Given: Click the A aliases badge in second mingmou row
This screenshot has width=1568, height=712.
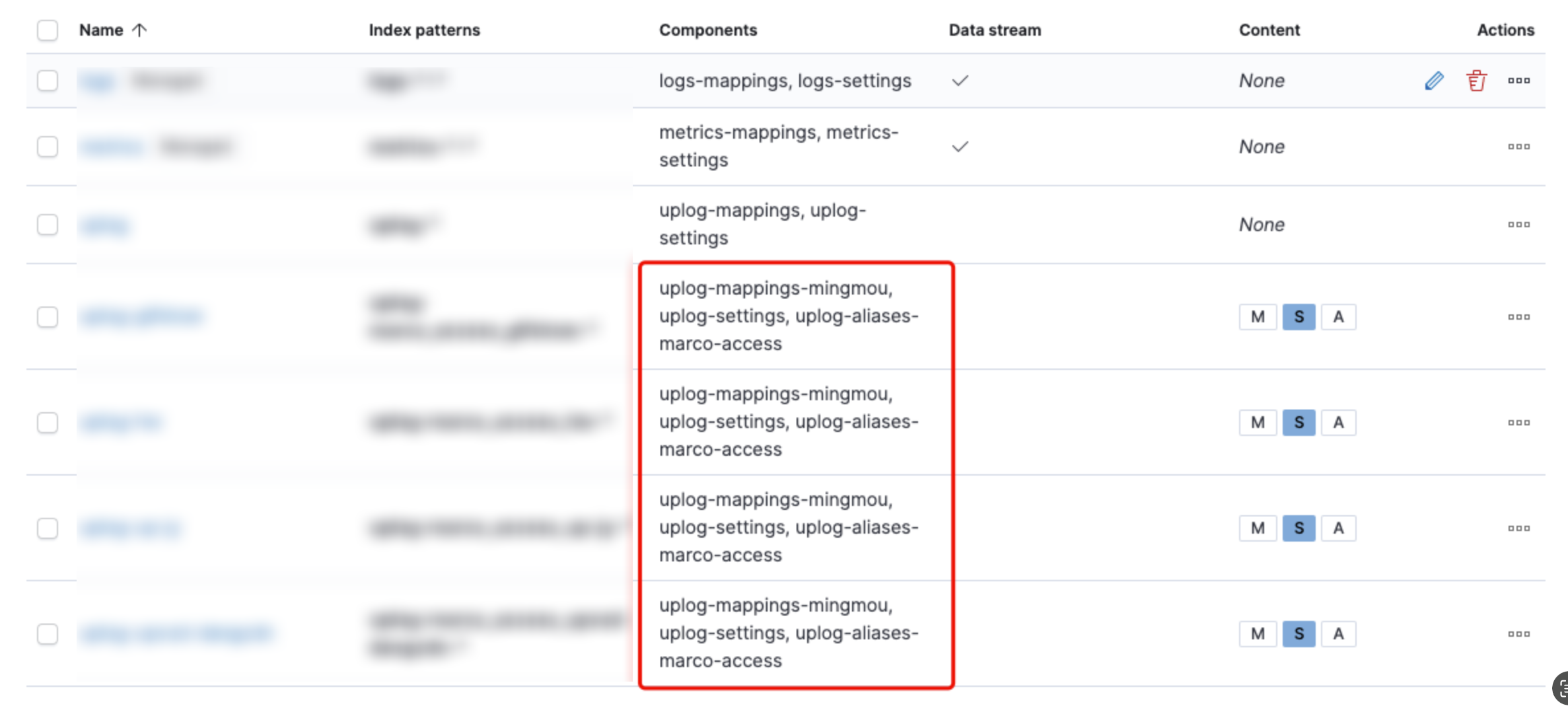Looking at the screenshot, I should tap(1338, 423).
